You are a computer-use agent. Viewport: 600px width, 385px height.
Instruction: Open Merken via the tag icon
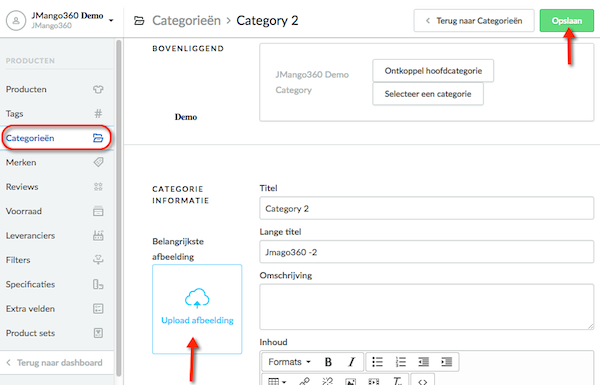(98, 162)
